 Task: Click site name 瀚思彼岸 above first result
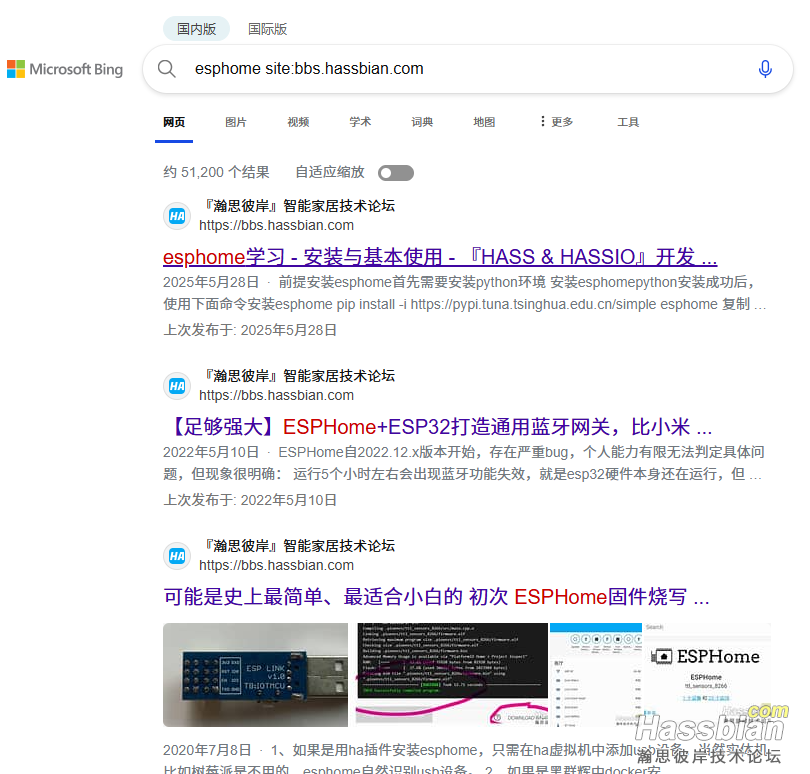pyautogui.click(x=297, y=206)
